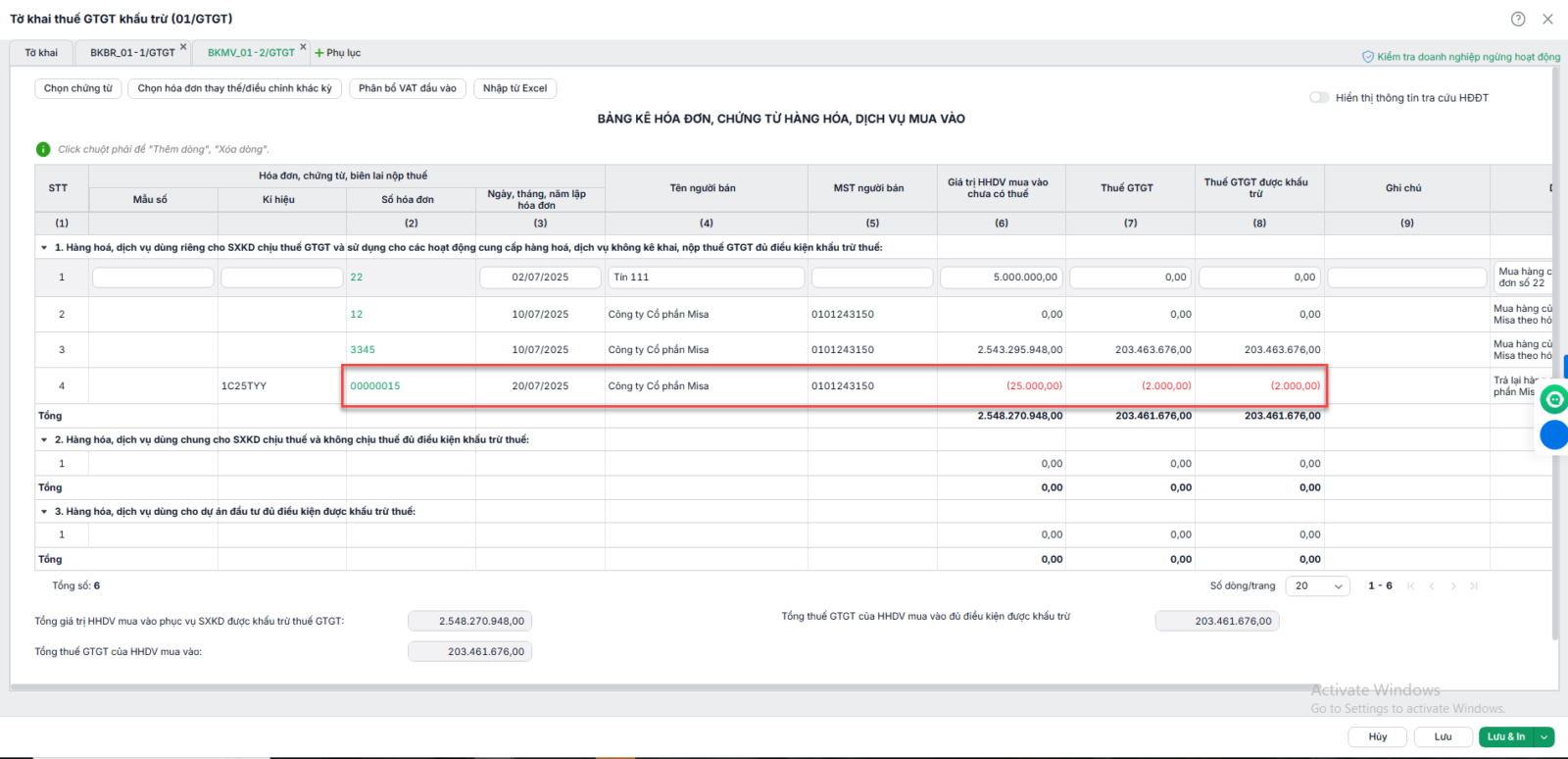Click the Hủy button
The height and width of the screenshot is (759, 1568).
[1378, 736]
